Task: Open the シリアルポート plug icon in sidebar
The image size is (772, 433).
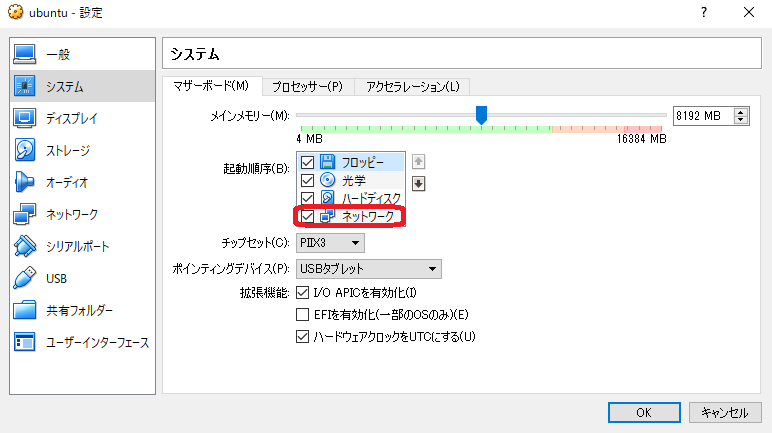Action: tap(25, 246)
